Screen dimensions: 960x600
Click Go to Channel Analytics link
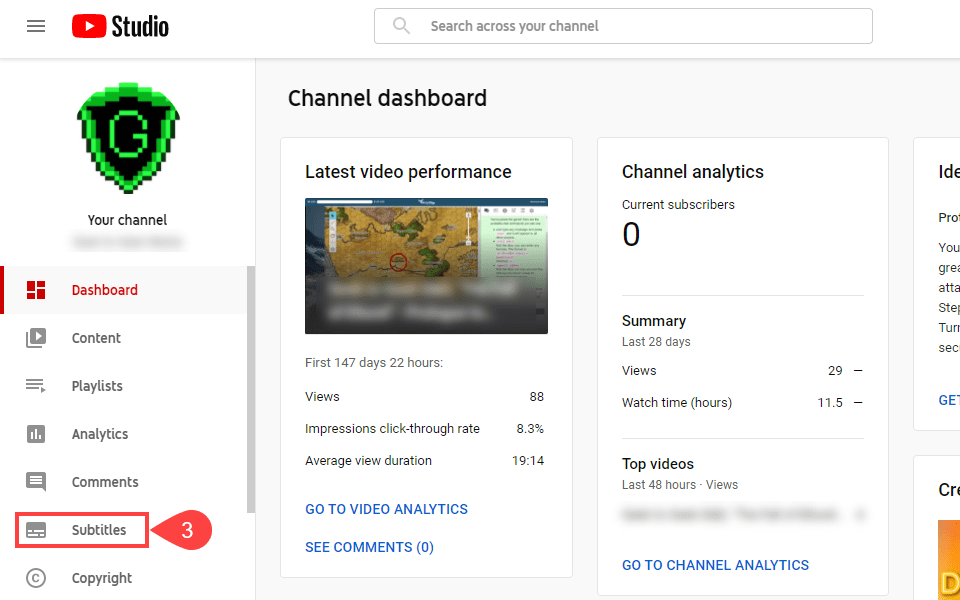tap(715, 565)
